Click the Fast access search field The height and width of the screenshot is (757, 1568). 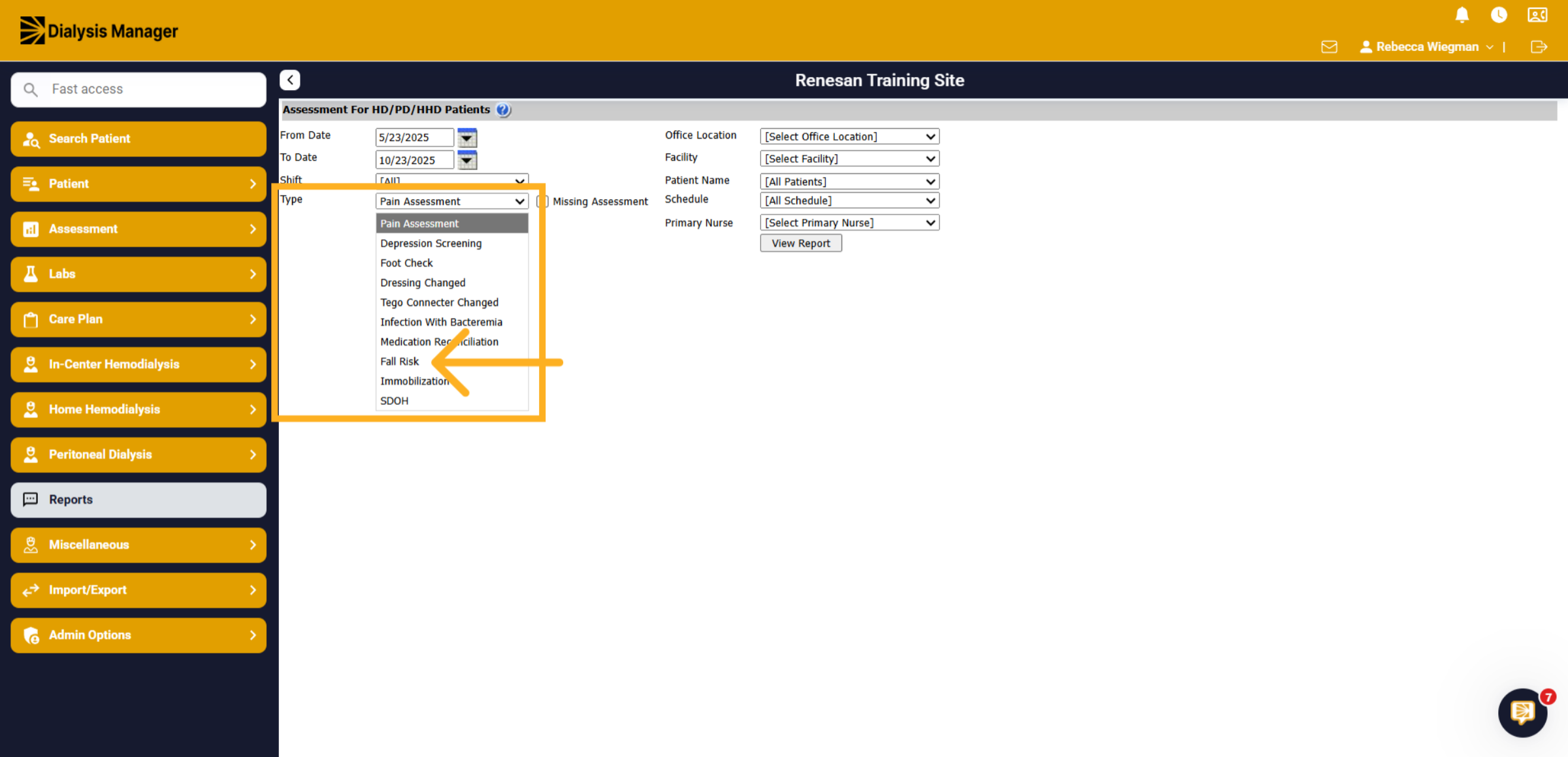pos(139,89)
